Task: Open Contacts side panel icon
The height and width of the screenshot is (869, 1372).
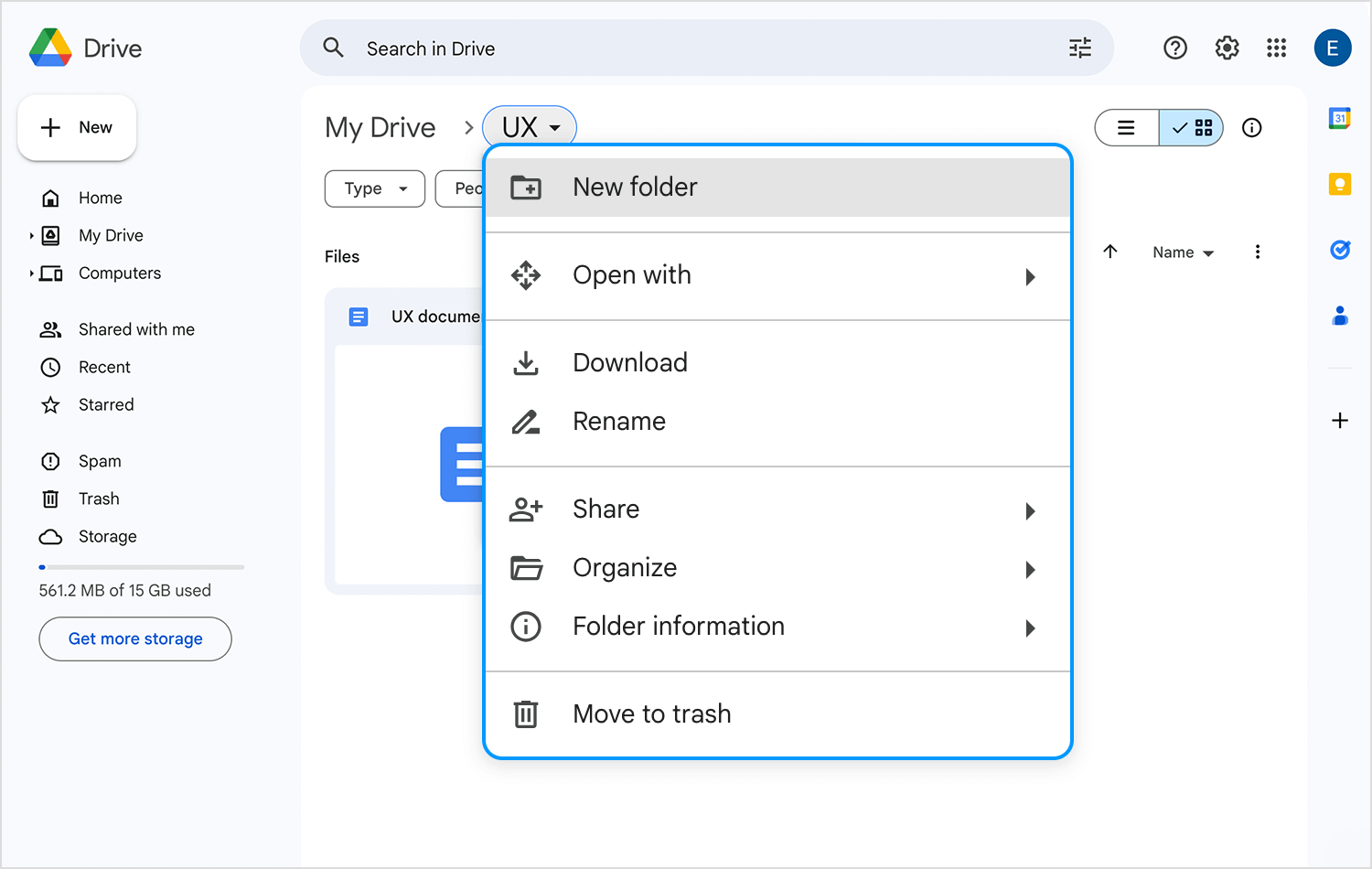Action: coord(1340,316)
